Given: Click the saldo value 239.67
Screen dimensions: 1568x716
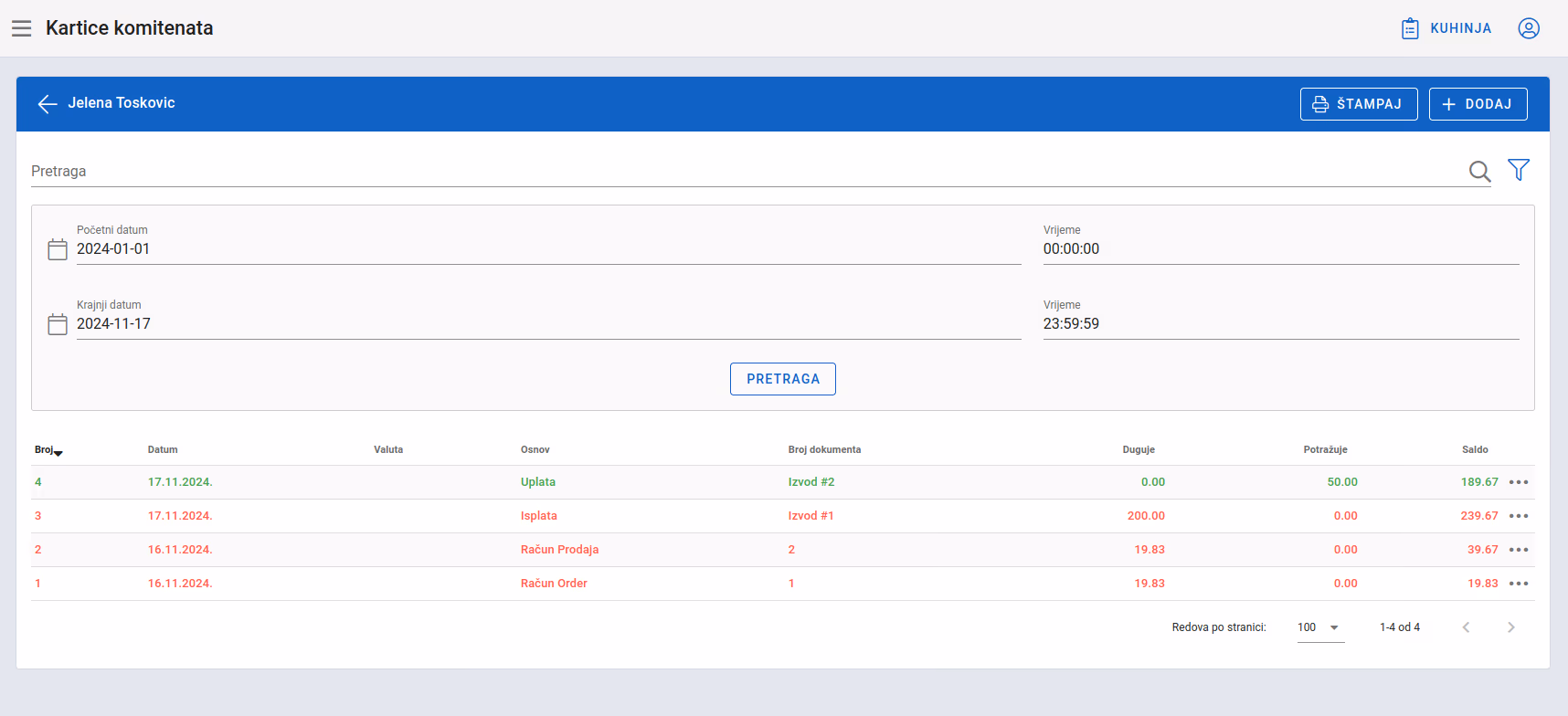Looking at the screenshot, I should click(x=1479, y=516).
